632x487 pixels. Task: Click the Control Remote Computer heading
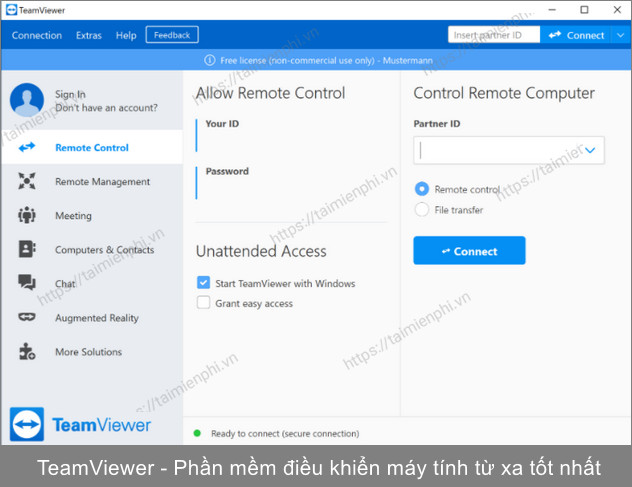click(504, 93)
